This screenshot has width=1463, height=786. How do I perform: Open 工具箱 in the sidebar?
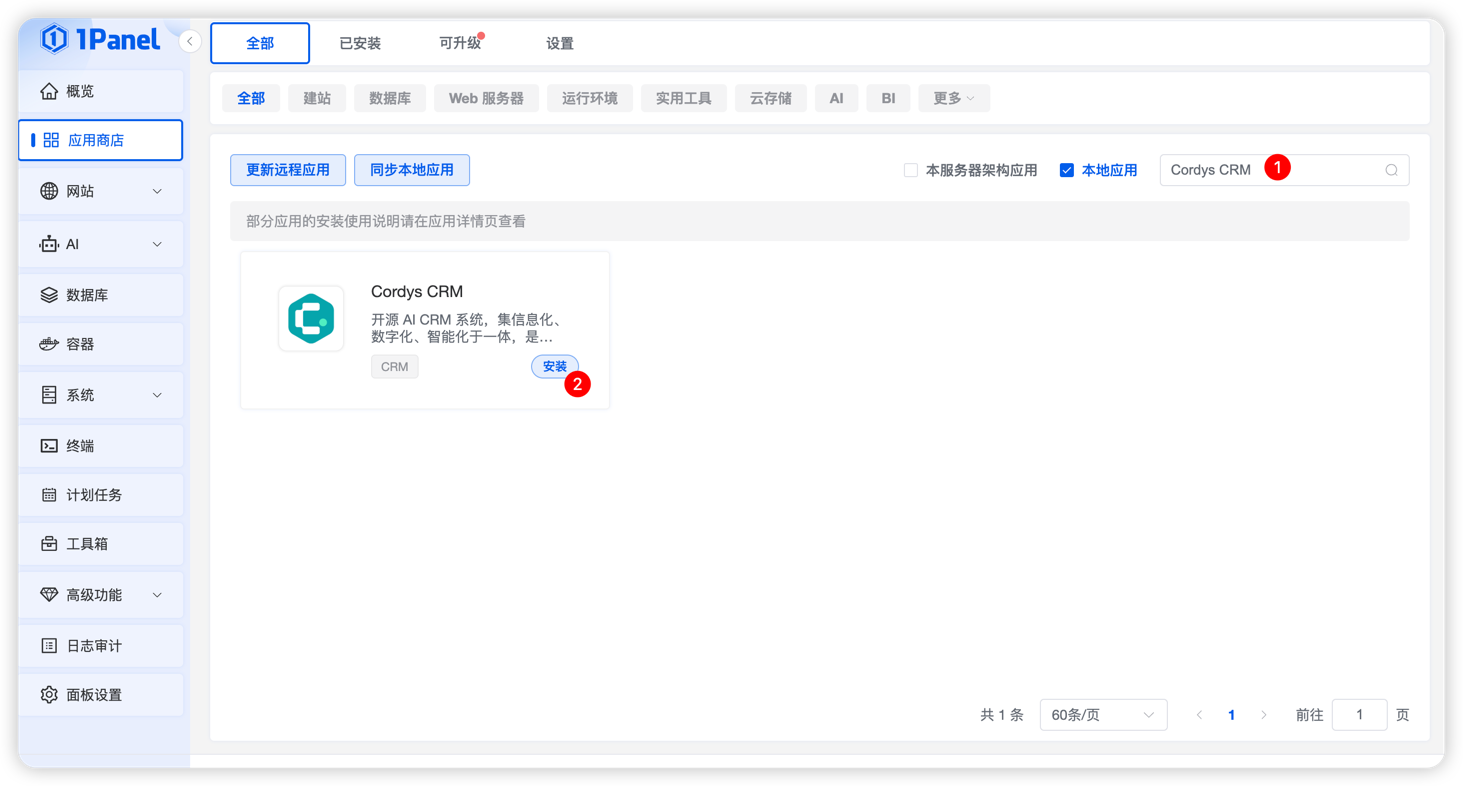coord(100,544)
